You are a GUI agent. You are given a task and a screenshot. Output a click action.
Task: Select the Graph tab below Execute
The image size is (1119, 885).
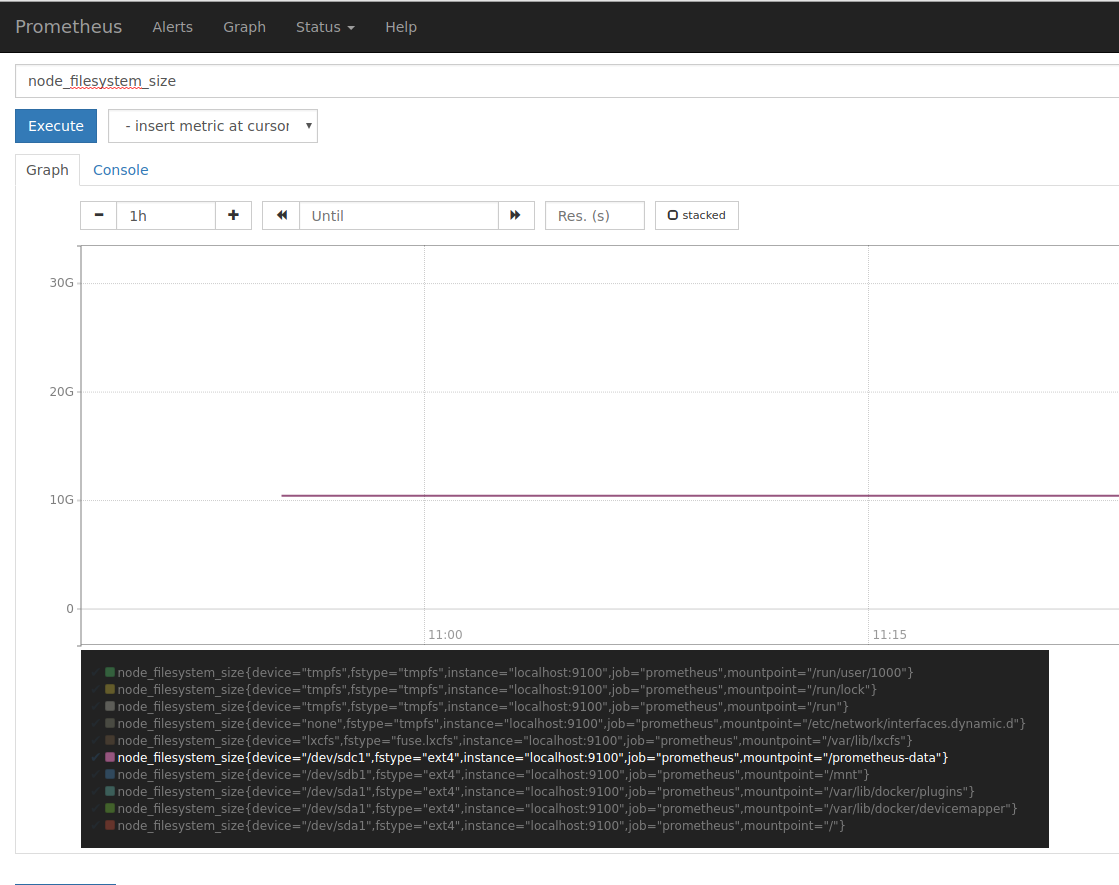pos(47,170)
